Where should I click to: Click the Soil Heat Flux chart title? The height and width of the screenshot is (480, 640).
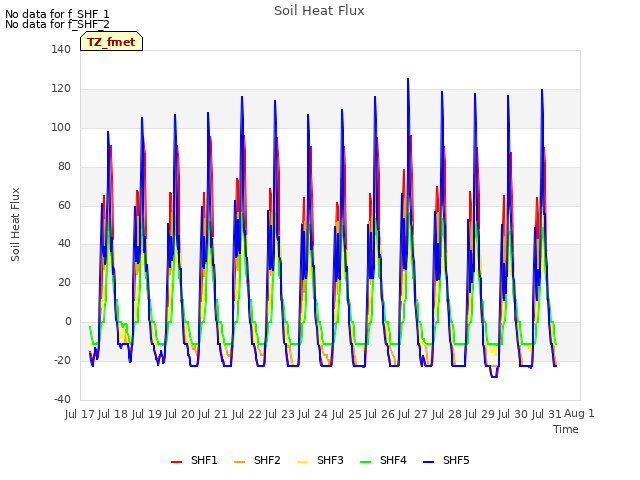319,11
